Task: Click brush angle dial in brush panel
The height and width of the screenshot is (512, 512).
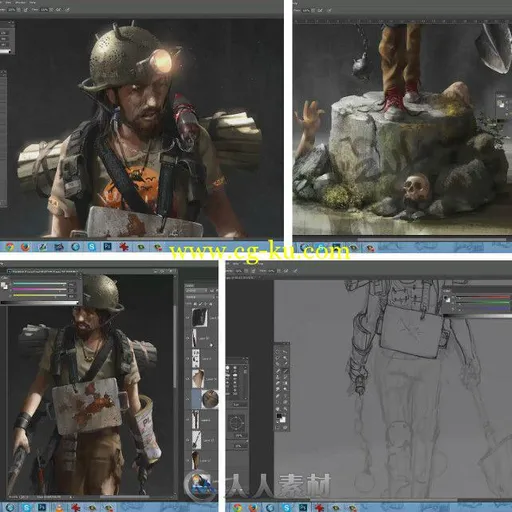Action: (236, 423)
